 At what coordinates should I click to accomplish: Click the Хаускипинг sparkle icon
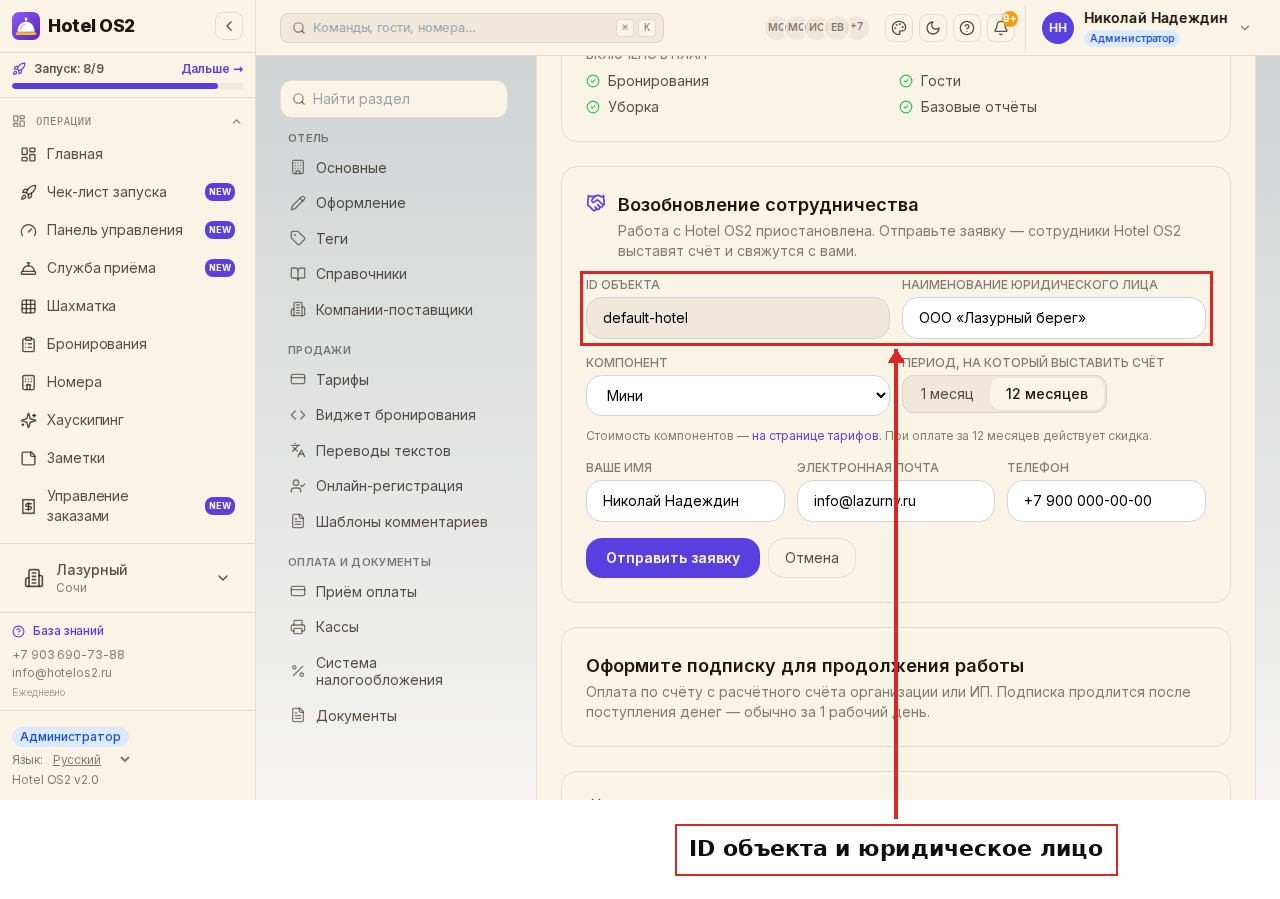pos(28,420)
